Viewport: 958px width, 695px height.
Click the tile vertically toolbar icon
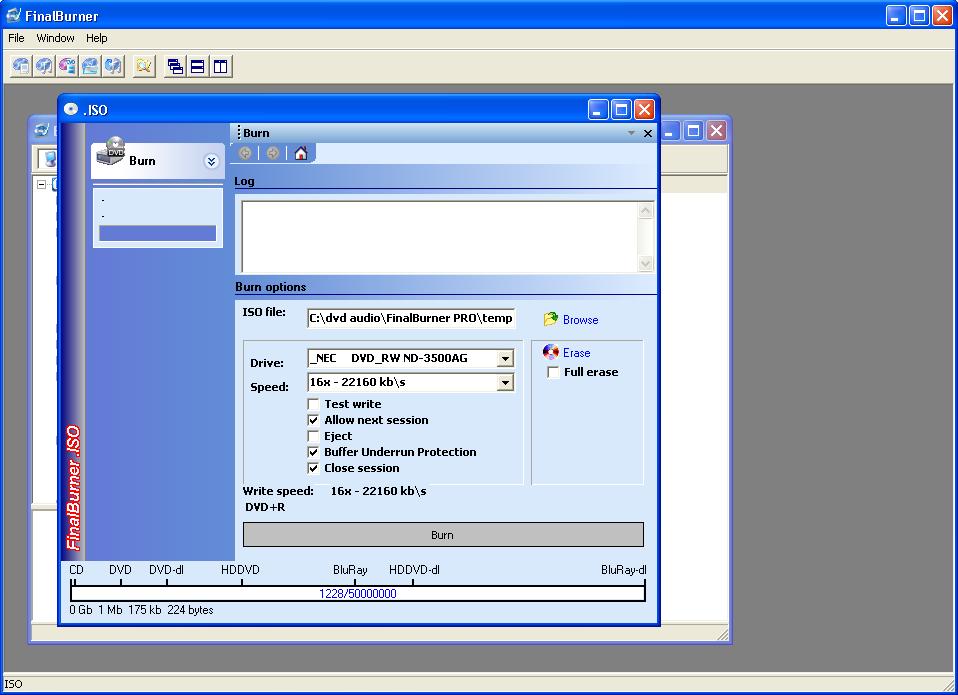coord(221,66)
